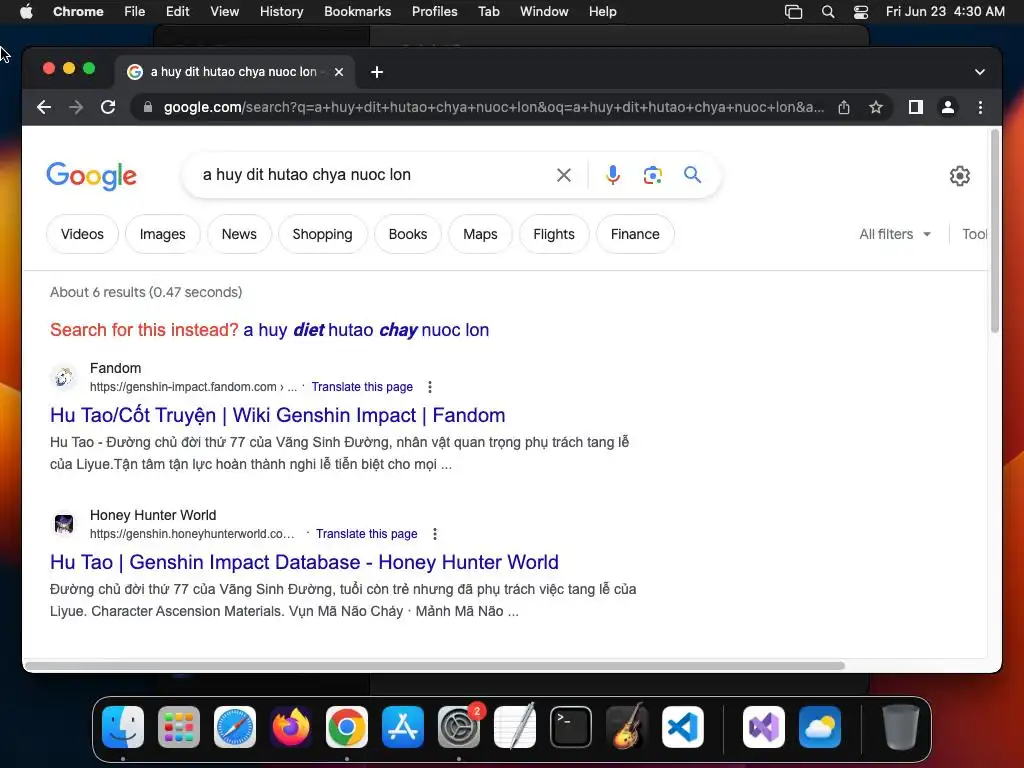Translate the Fandom result page

362,387
